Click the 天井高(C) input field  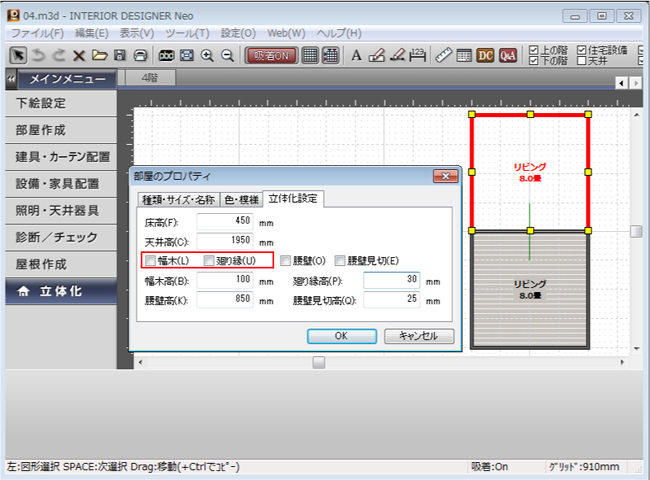pyautogui.click(x=225, y=241)
